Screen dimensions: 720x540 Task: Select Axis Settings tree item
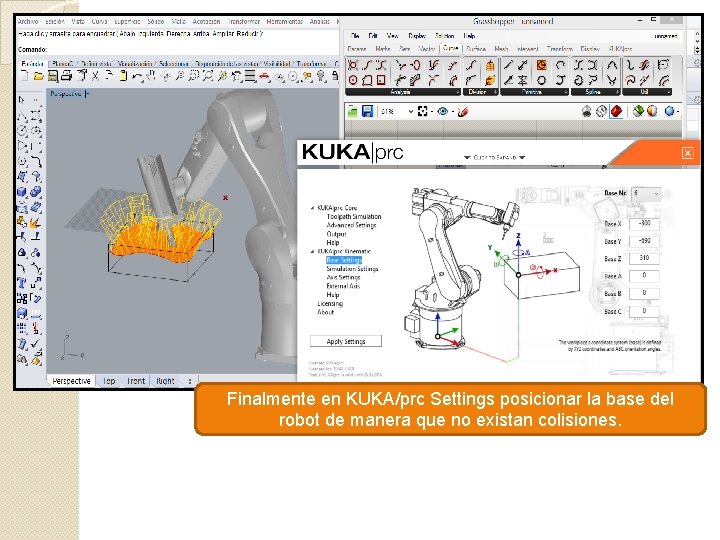point(343,277)
